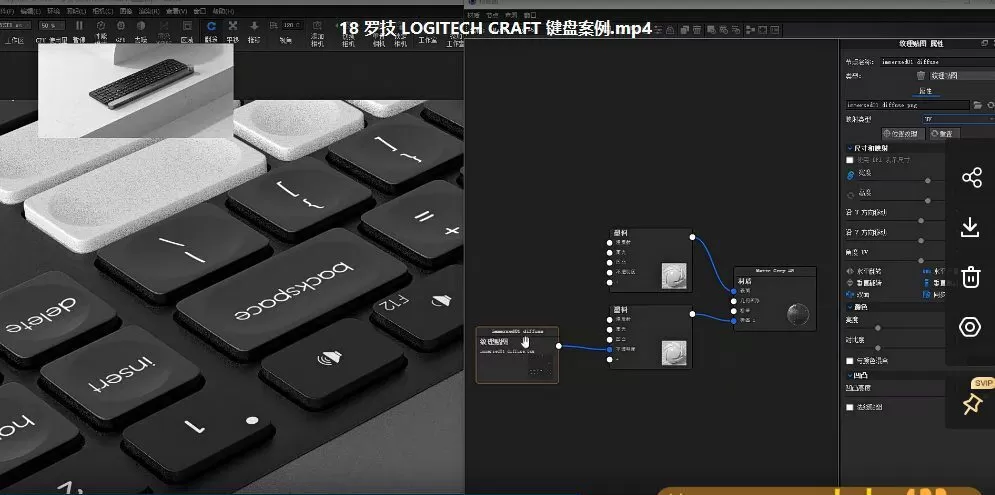Click the GPU toolbar icon
Image resolution: width=995 pixels, height=495 pixels.
tap(121, 25)
